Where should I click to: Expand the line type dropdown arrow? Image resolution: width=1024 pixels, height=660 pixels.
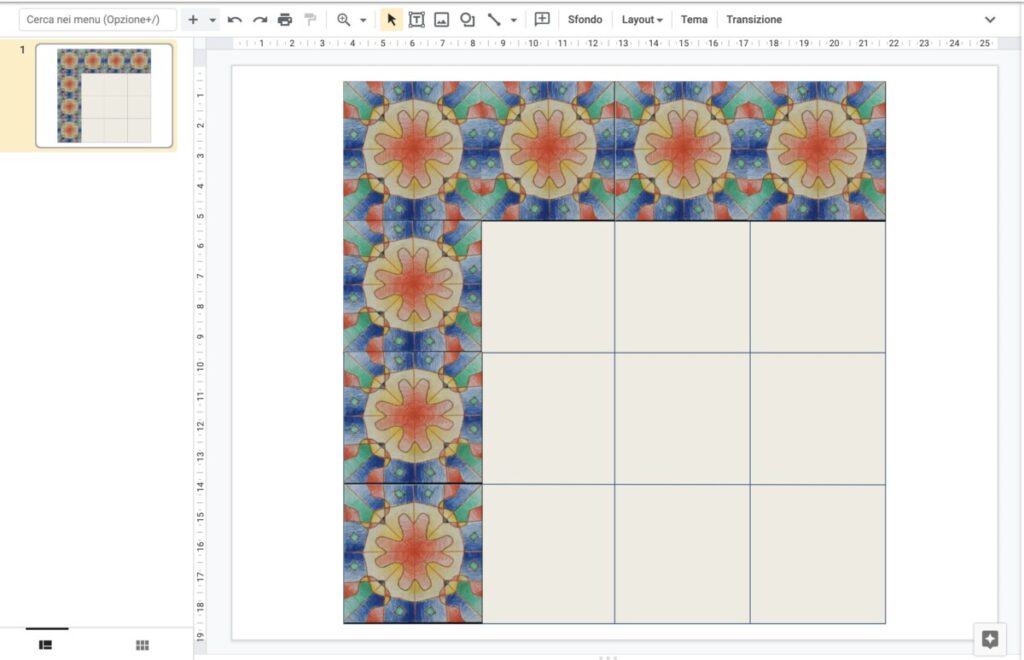point(514,20)
